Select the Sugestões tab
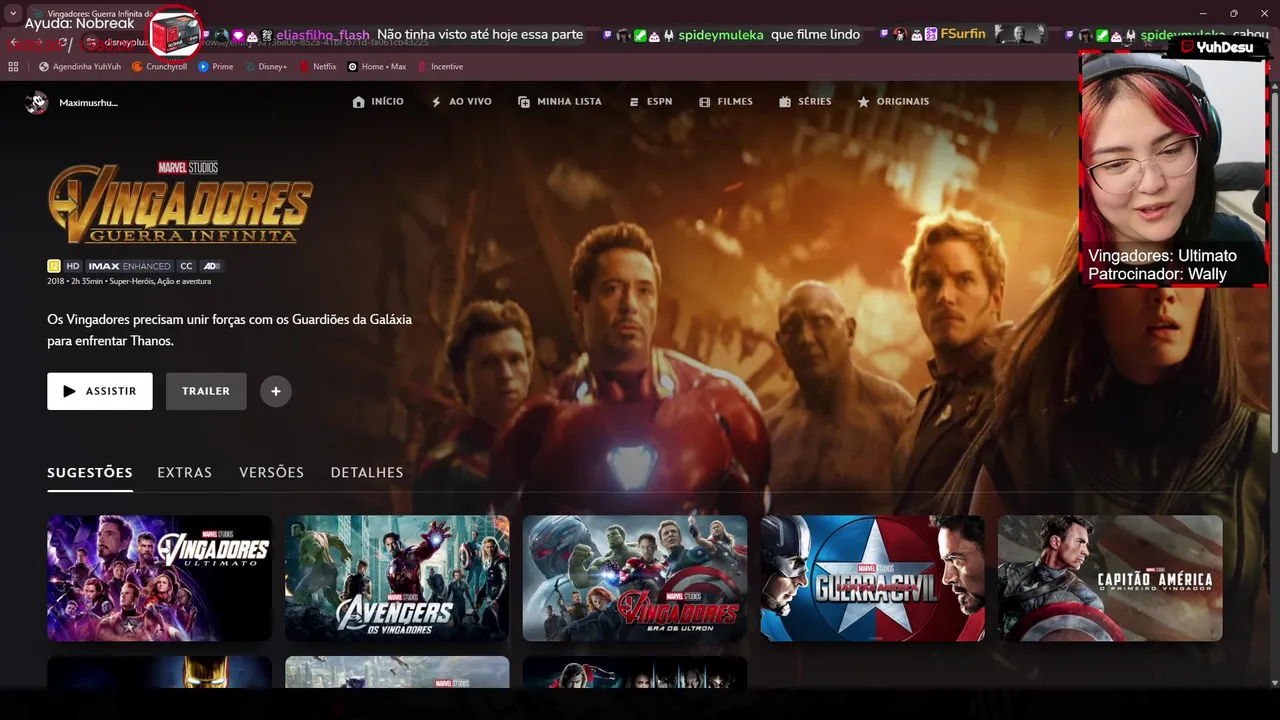The width and height of the screenshot is (1280, 720). 90,472
